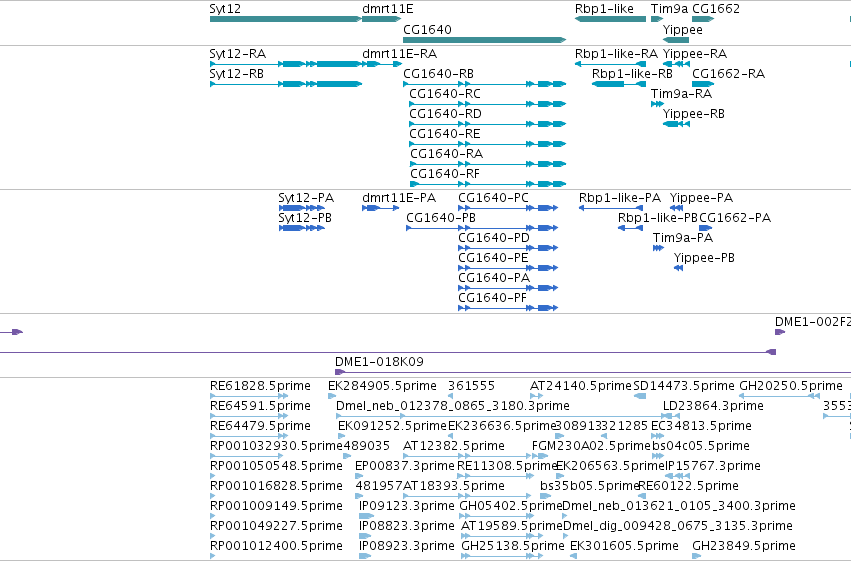Select protein CG1662-PA
This screenshot has width=851, height=561.
(x=706, y=228)
